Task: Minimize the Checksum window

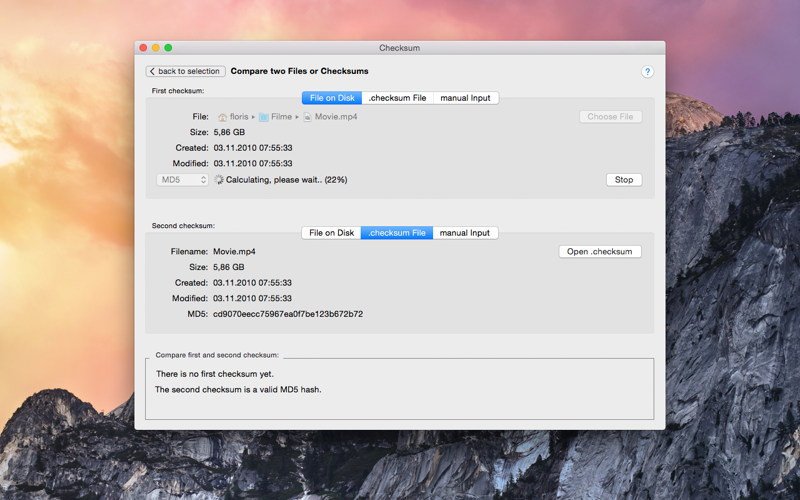Action: 156,48
